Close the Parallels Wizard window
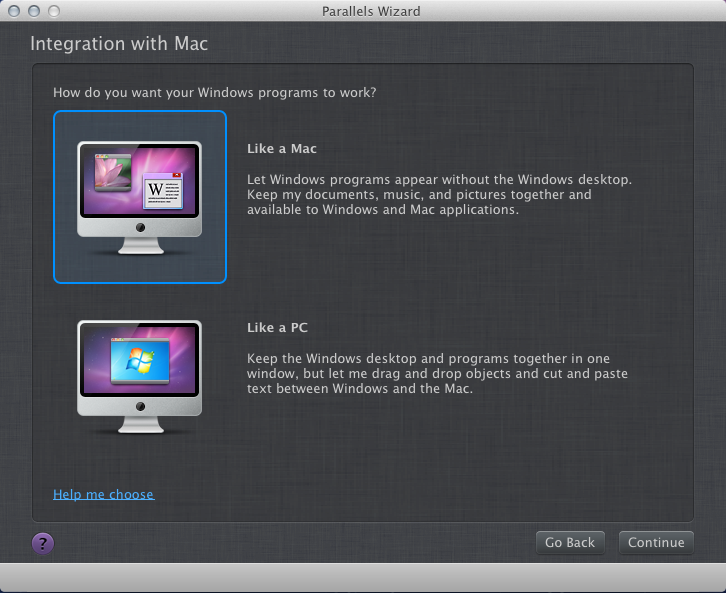The height and width of the screenshot is (593, 726). [x=14, y=11]
